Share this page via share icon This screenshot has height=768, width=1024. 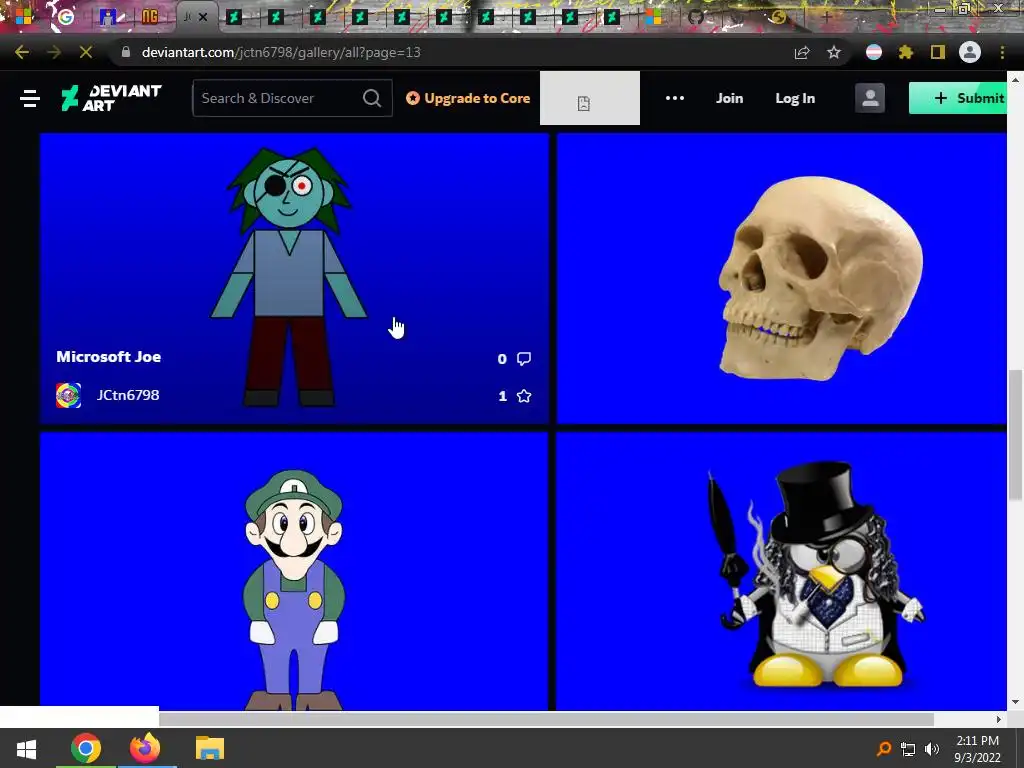[802, 52]
